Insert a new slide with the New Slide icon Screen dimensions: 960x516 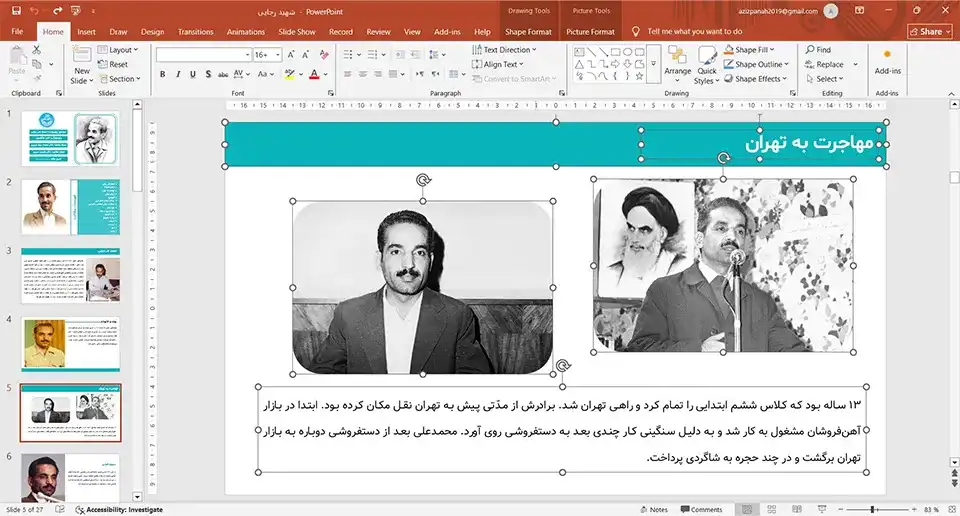tap(81, 55)
